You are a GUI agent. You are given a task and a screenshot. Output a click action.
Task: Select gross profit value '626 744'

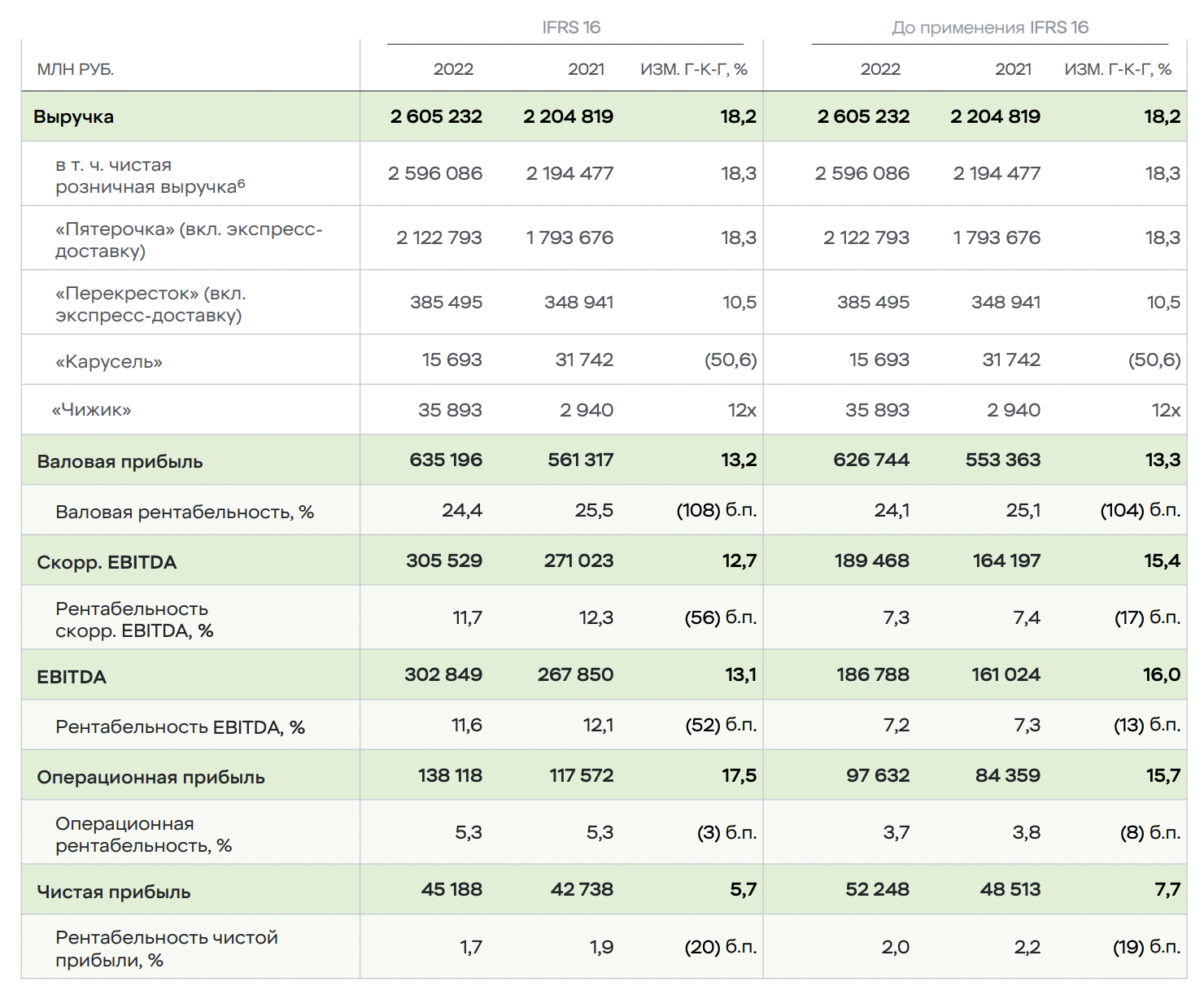(x=871, y=460)
